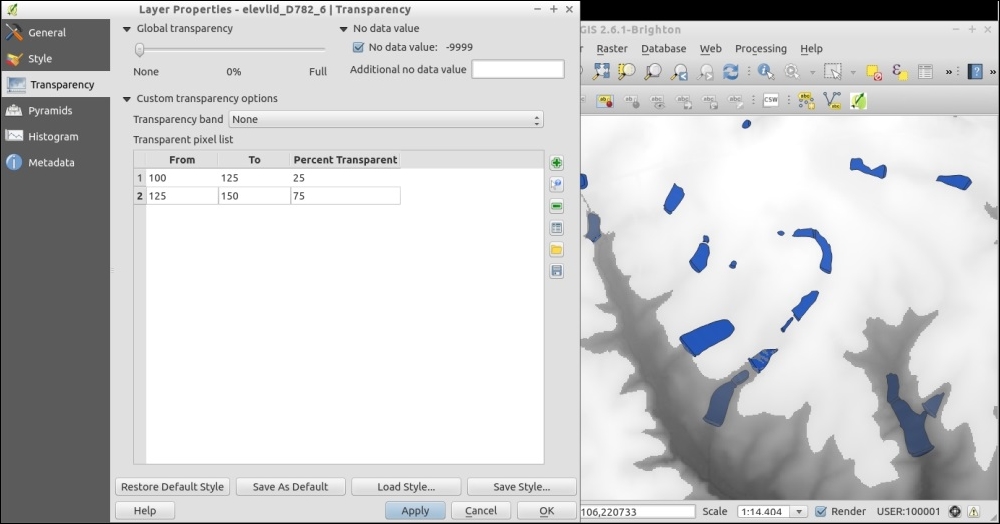Screen dimensions: 1000x524
Task: Click the Zoom Last icon
Action: 680,72
